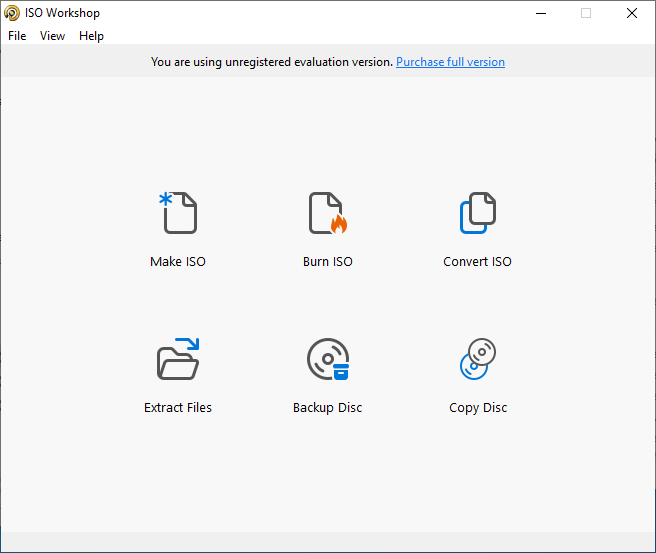Click the Make ISO label
This screenshot has width=656, height=553.
pos(178,261)
